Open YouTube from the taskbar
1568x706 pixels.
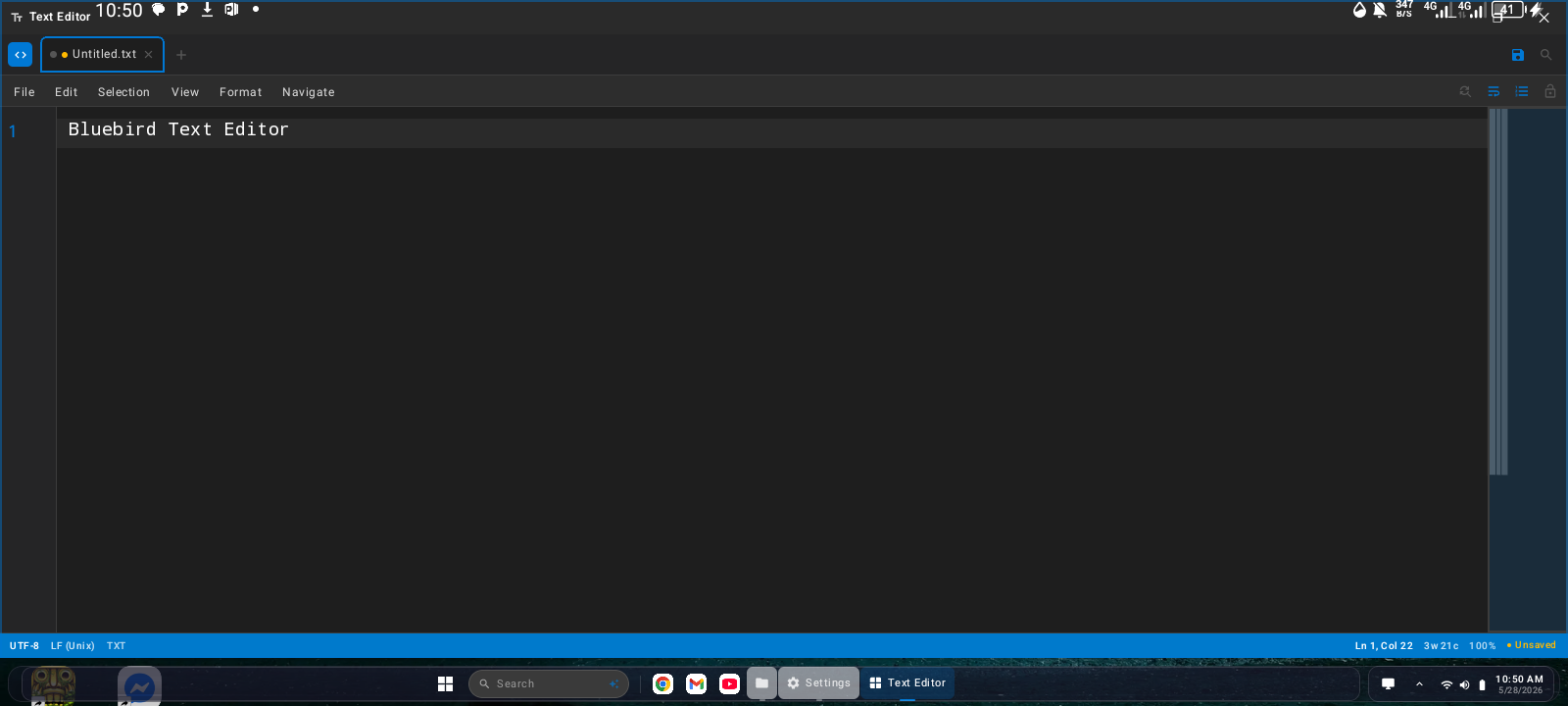click(x=730, y=683)
